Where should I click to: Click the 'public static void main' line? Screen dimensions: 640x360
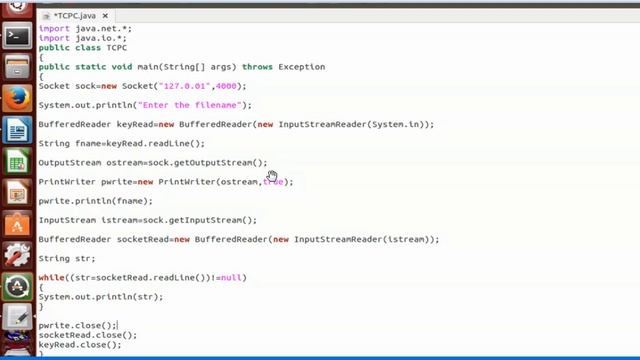(182, 67)
